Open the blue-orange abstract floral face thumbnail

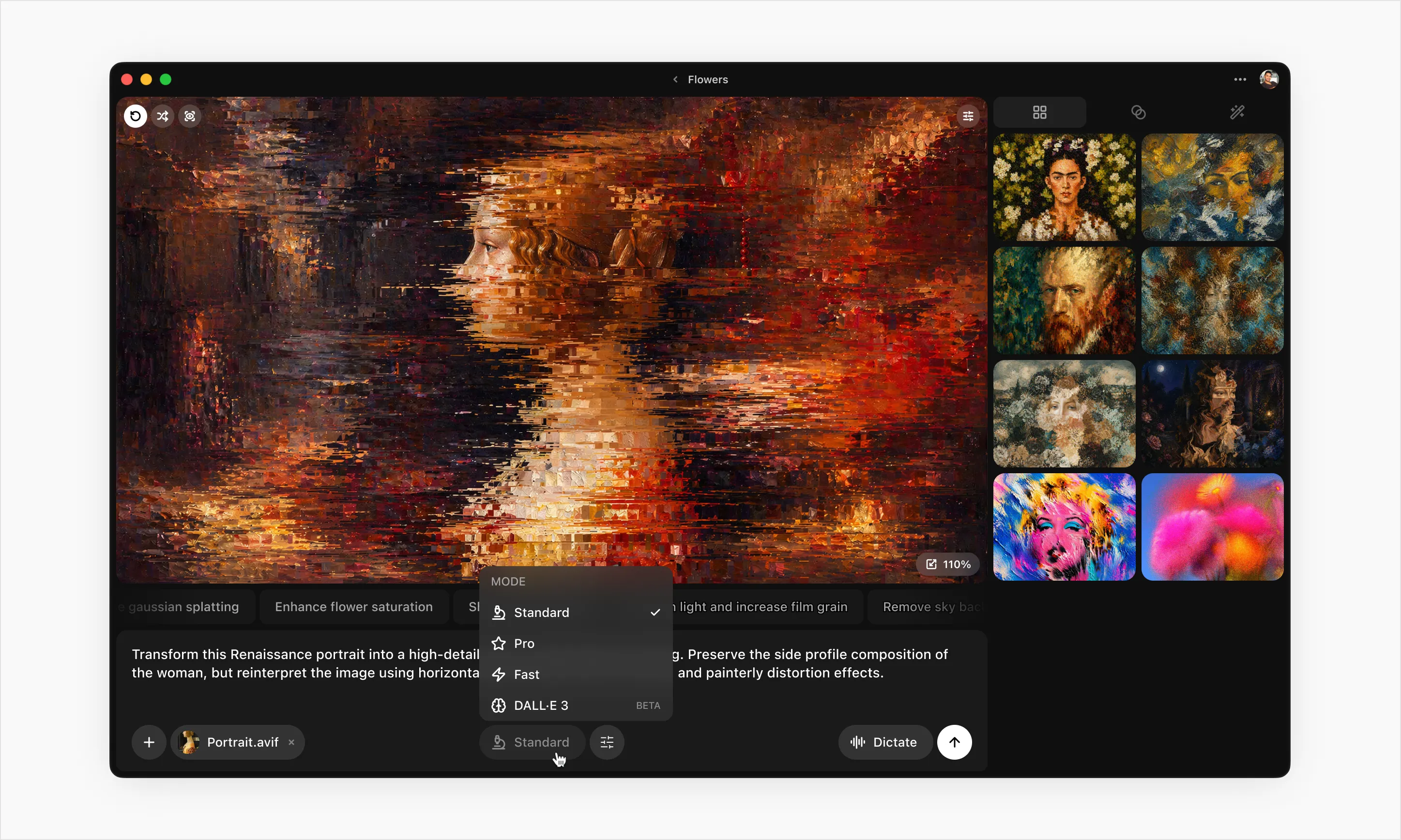click(x=1212, y=300)
